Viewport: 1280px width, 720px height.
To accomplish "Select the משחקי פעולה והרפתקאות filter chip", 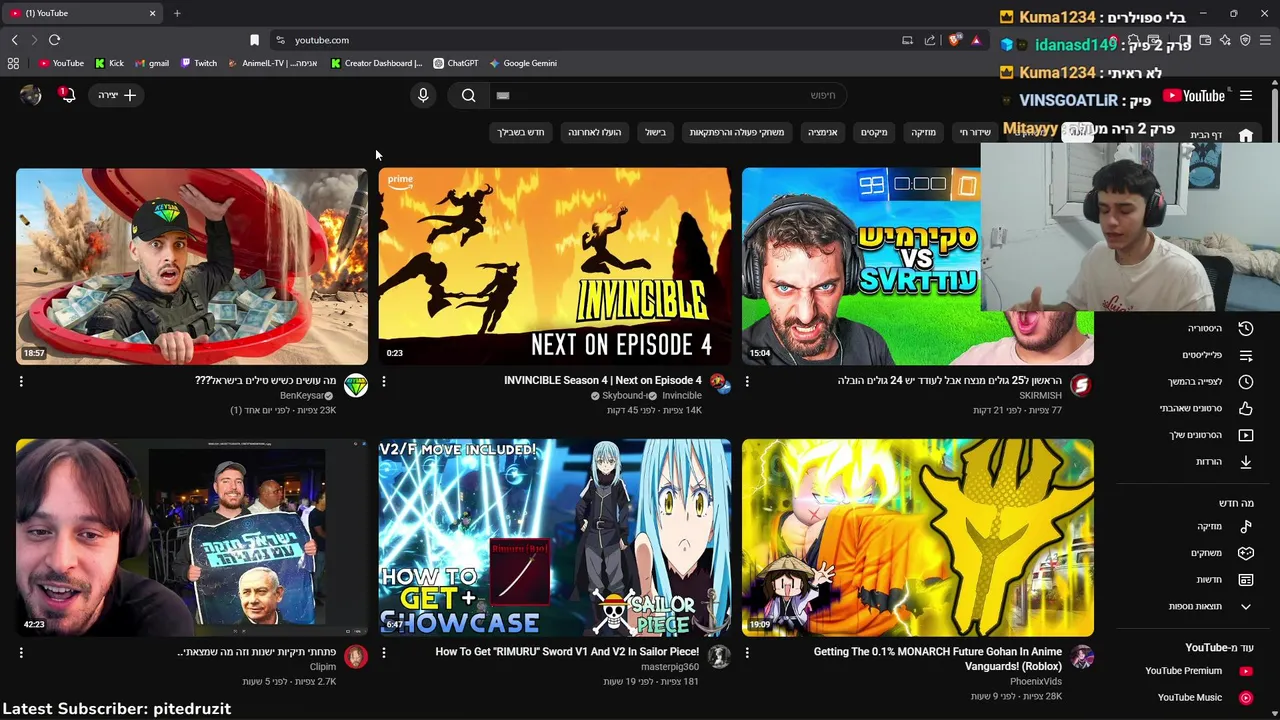I will pyautogui.click(x=737, y=132).
